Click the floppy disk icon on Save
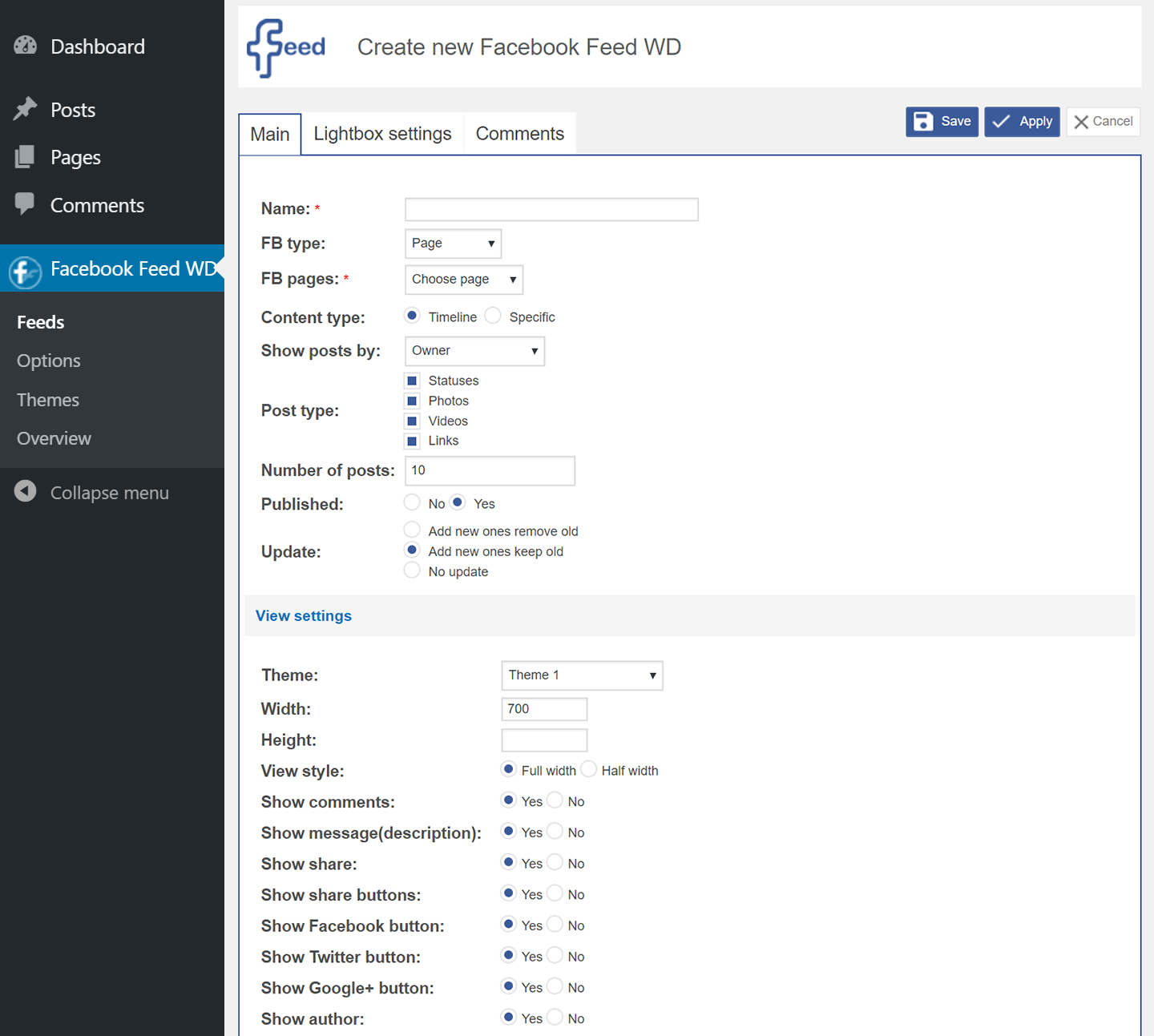This screenshot has height=1036, width=1154. coord(923,122)
